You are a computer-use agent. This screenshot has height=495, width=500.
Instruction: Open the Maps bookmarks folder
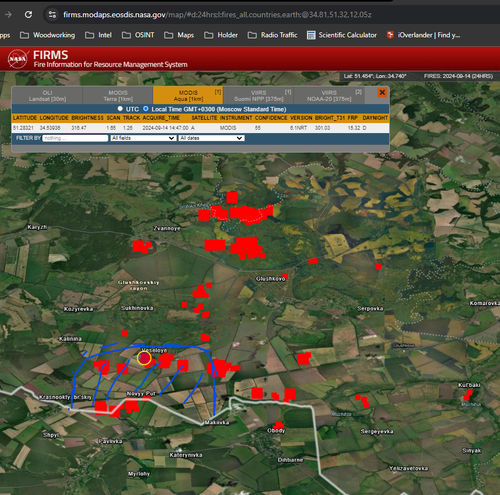(179, 35)
